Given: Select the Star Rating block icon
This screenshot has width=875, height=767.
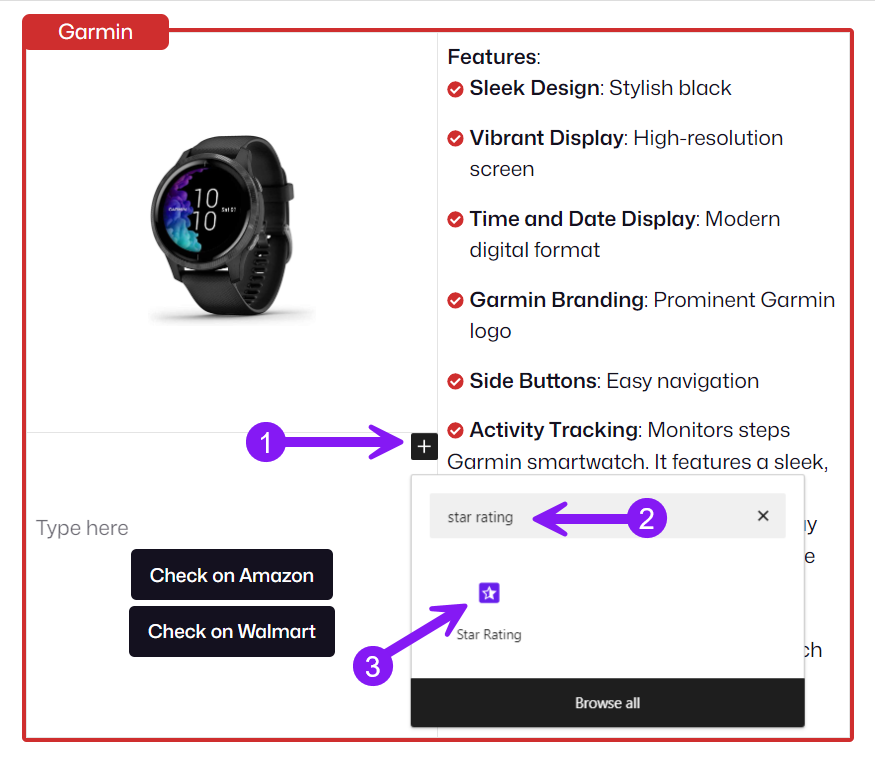Looking at the screenshot, I should point(489,593).
